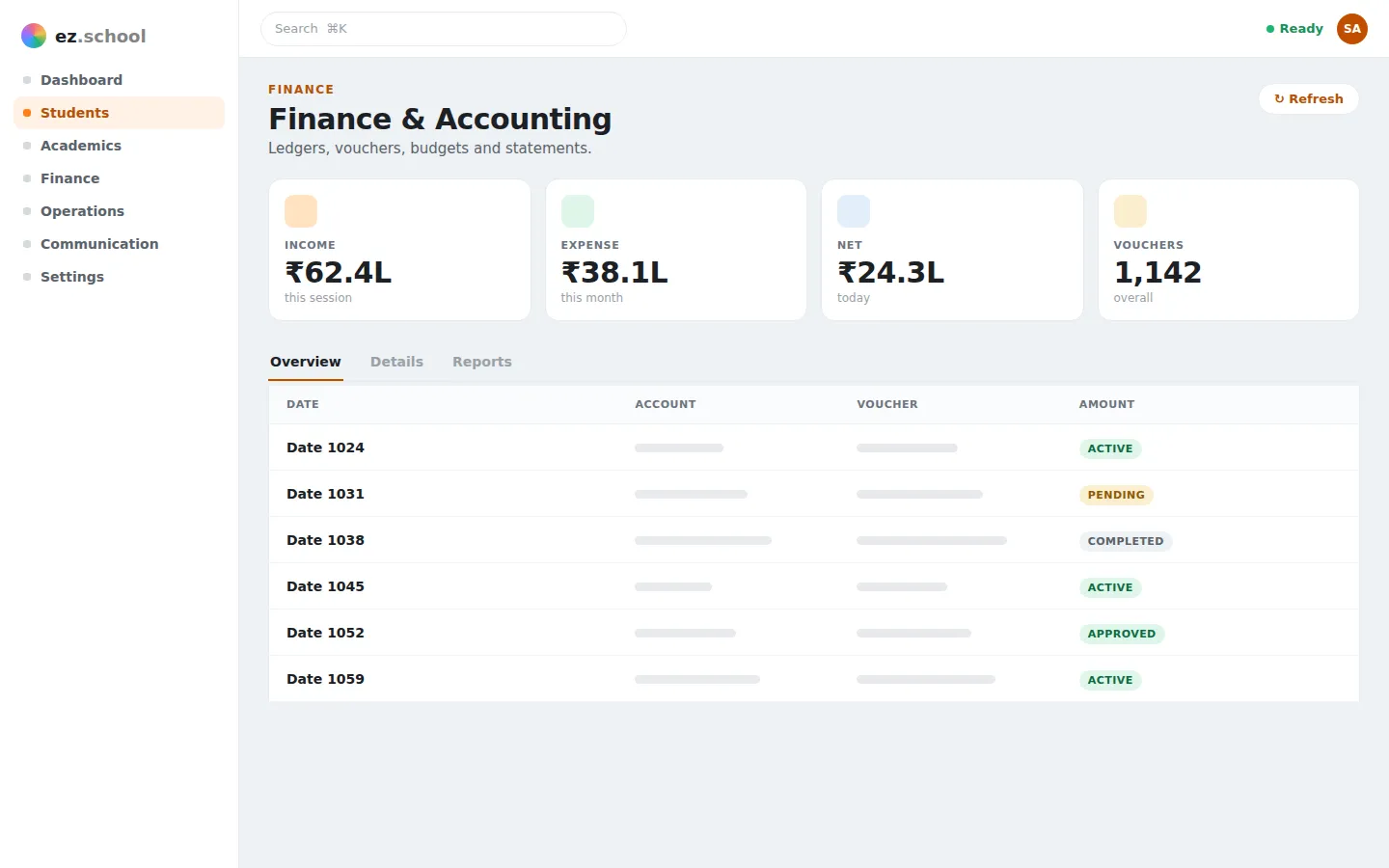The image size is (1389, 868).
Task: Click the orange Income card icon
Action: pyautogui.click(x=301, y=211)
